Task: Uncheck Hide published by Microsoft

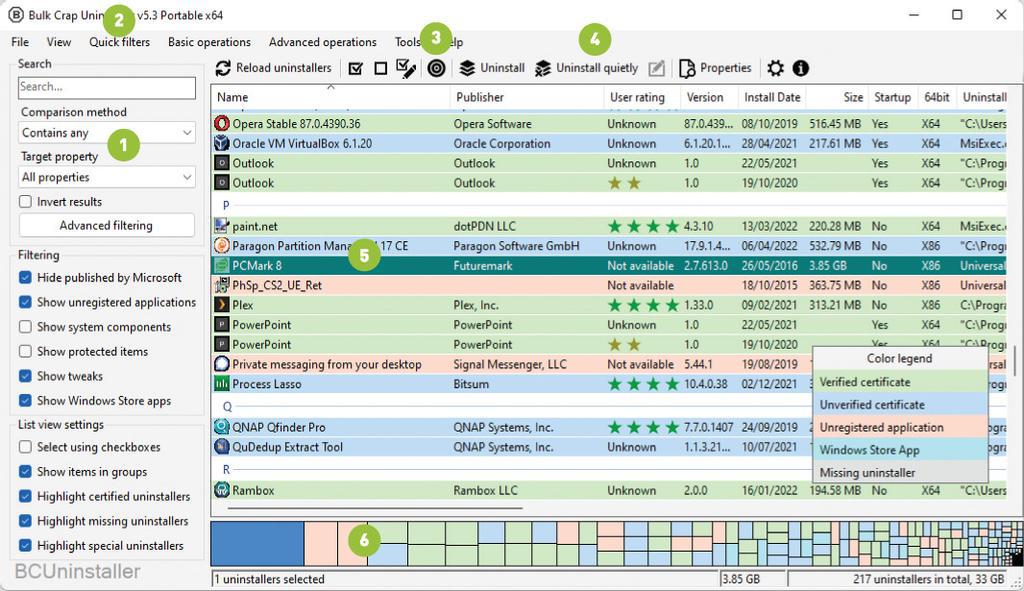Action: [25, 278]
